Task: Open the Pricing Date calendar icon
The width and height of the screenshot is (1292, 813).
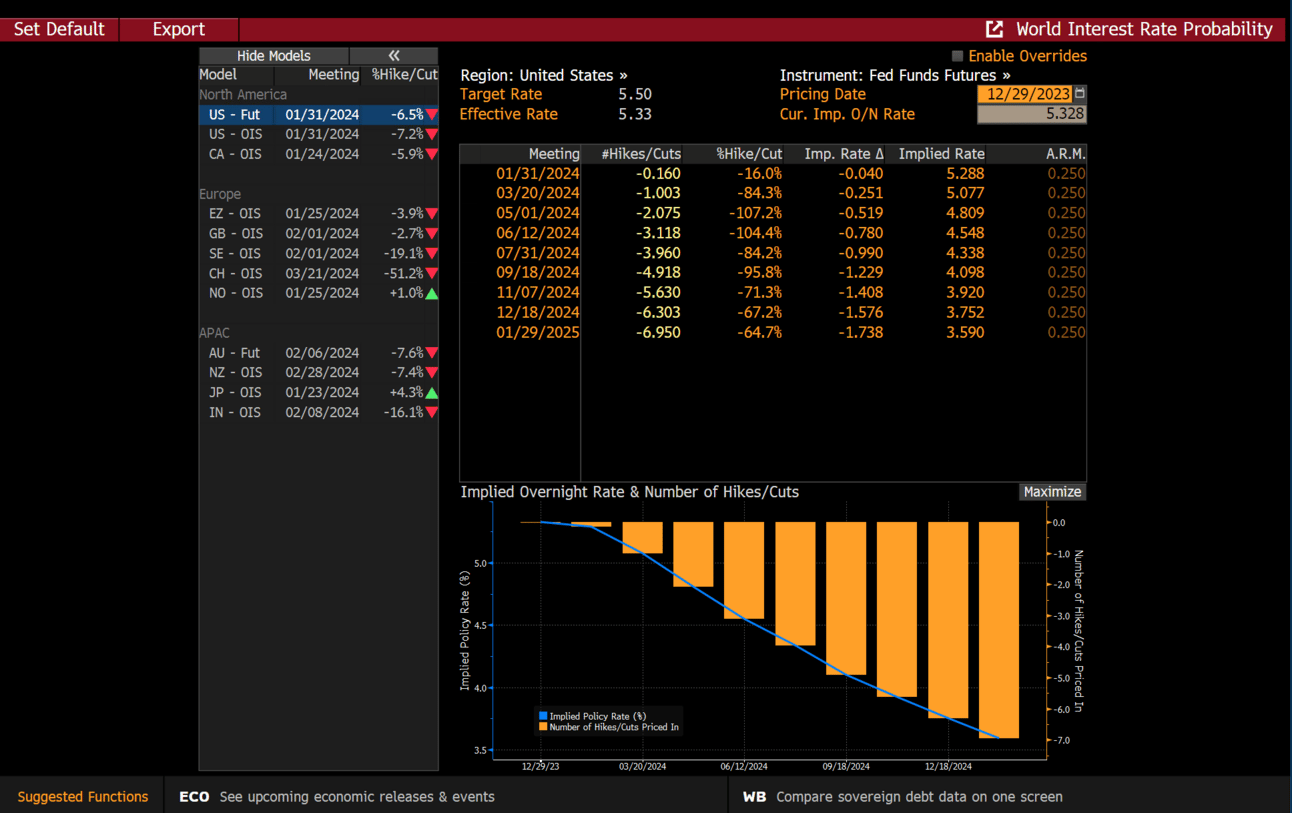Action: pyautogui.click(x=1079, y=94)
